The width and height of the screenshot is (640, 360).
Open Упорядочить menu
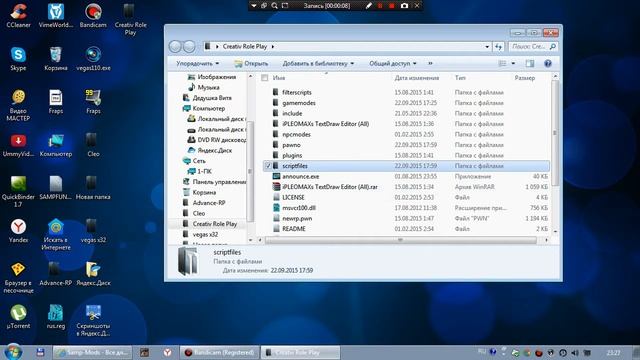198,63
